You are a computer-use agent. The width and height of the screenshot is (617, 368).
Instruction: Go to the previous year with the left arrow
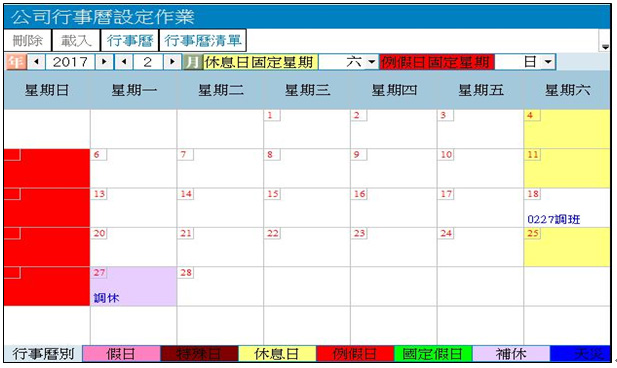(36, 62)
